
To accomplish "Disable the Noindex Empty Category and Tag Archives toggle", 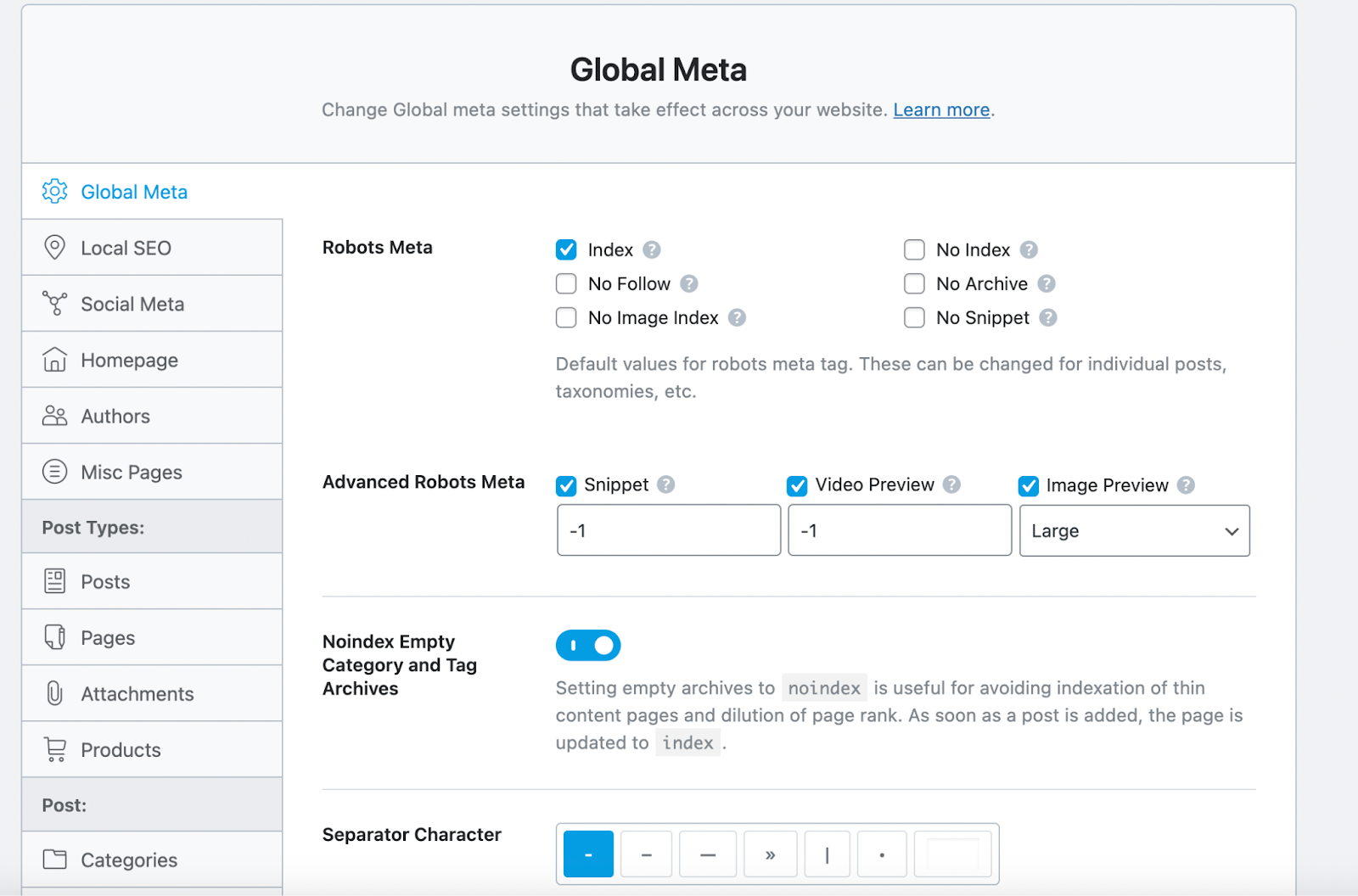I will tap(588, 645).
